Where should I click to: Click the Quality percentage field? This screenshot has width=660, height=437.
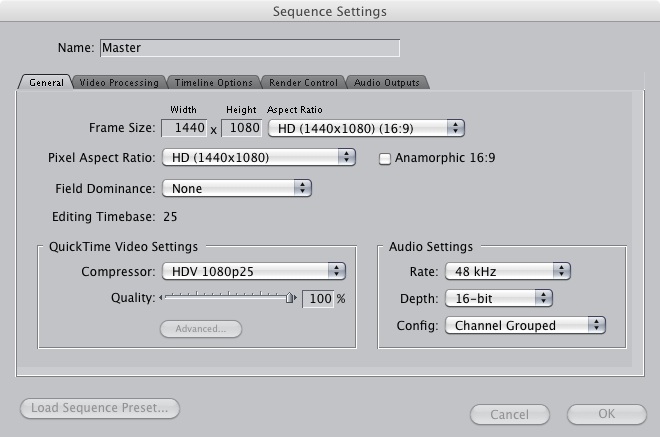318,299
